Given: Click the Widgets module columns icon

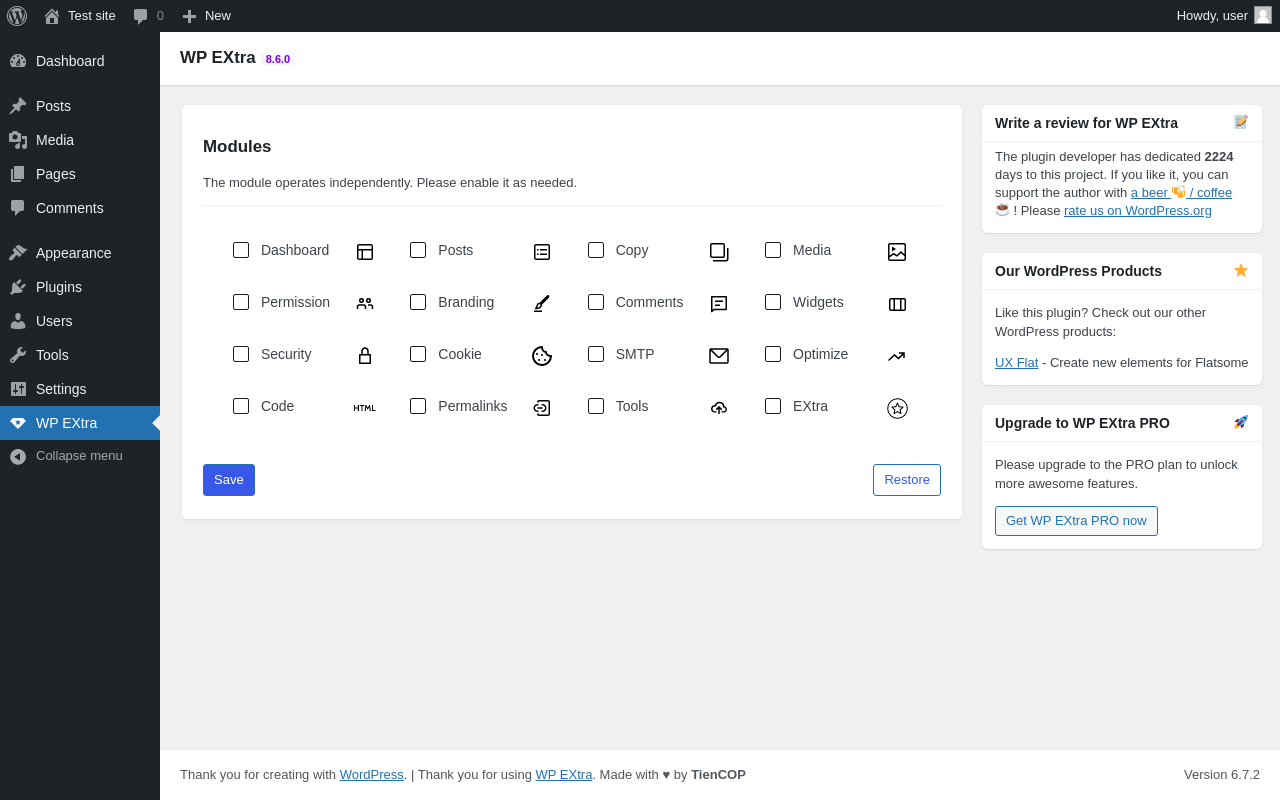Looking at the screenshot, I should coord(897,304).
